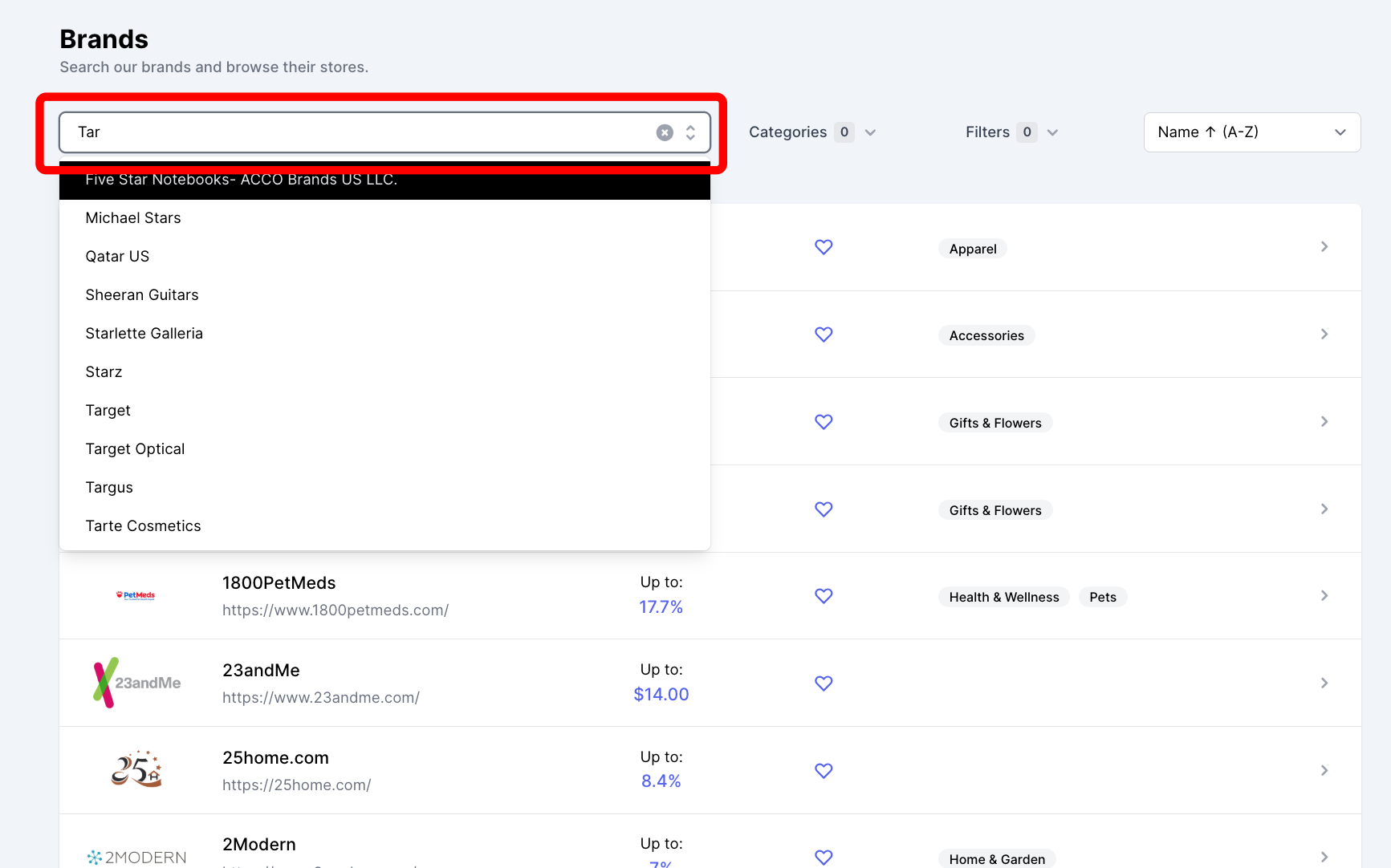Click the 1800PetMeds logo thumbnail

[x=136, y=595]
